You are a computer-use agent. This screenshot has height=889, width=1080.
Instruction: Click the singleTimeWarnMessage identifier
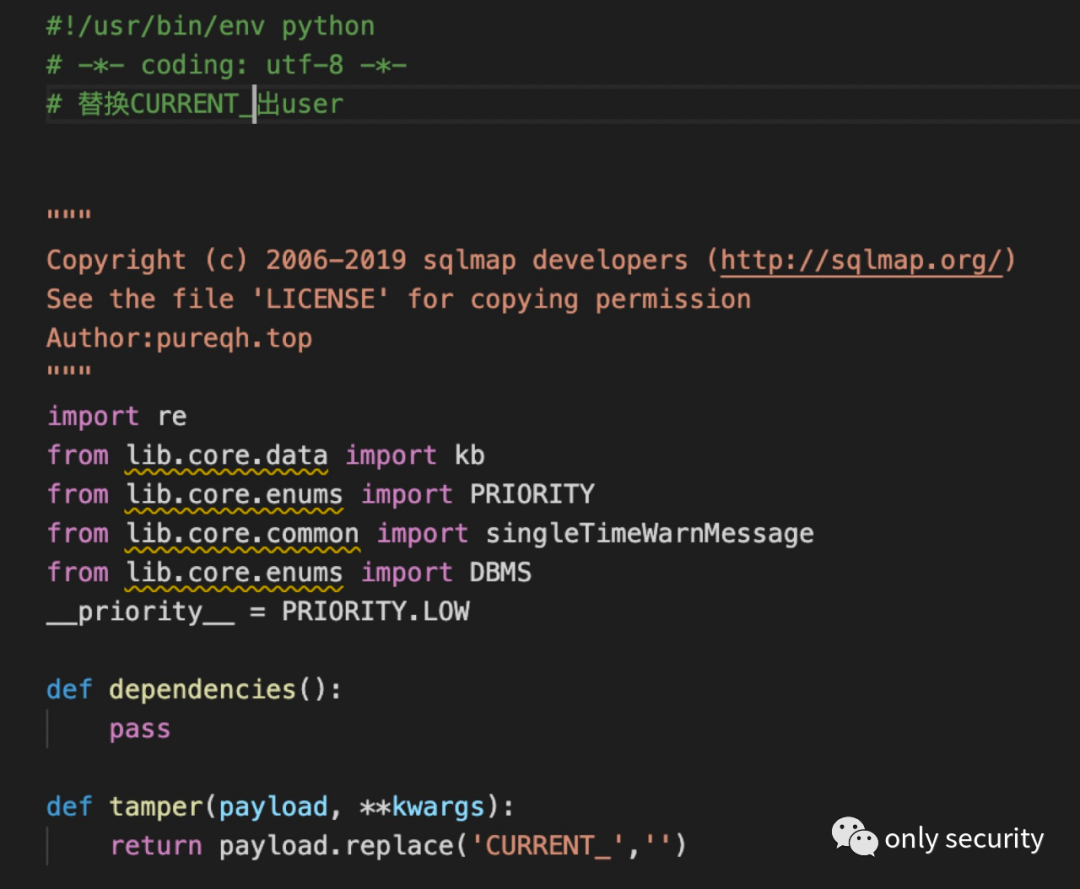649,534
